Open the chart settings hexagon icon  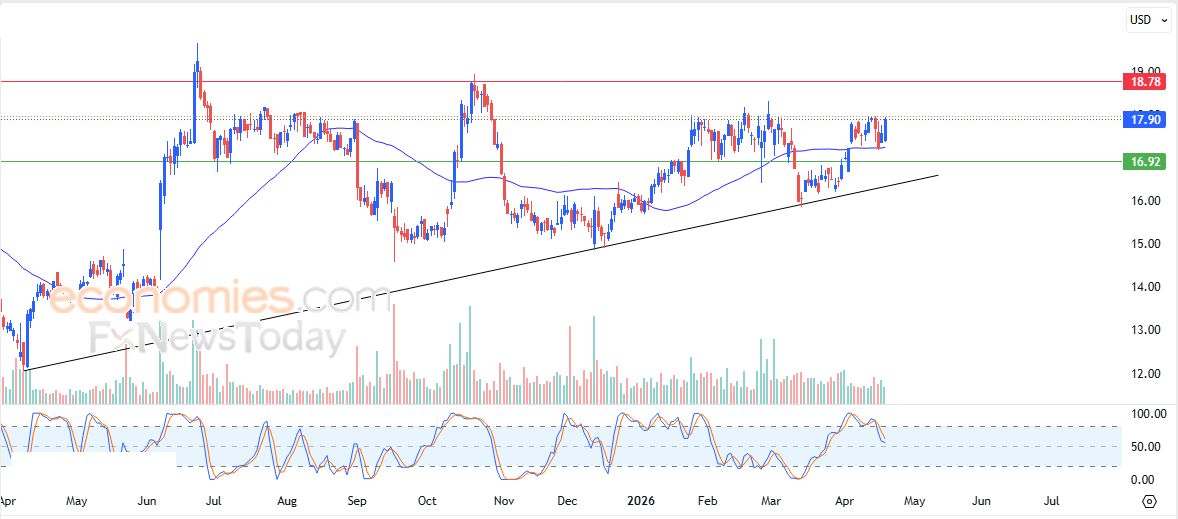(x=1149, y=501)
